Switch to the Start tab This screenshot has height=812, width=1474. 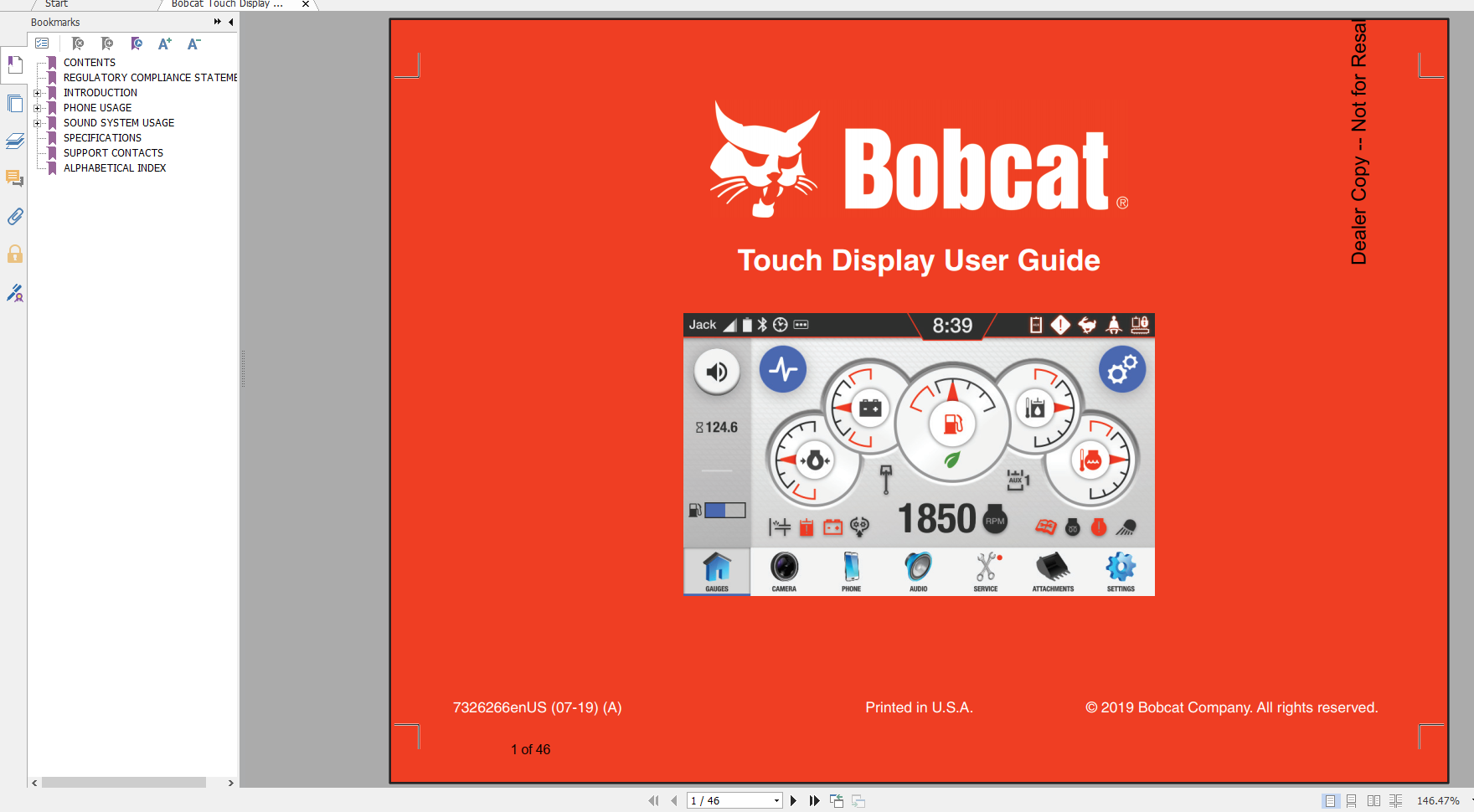55,4
